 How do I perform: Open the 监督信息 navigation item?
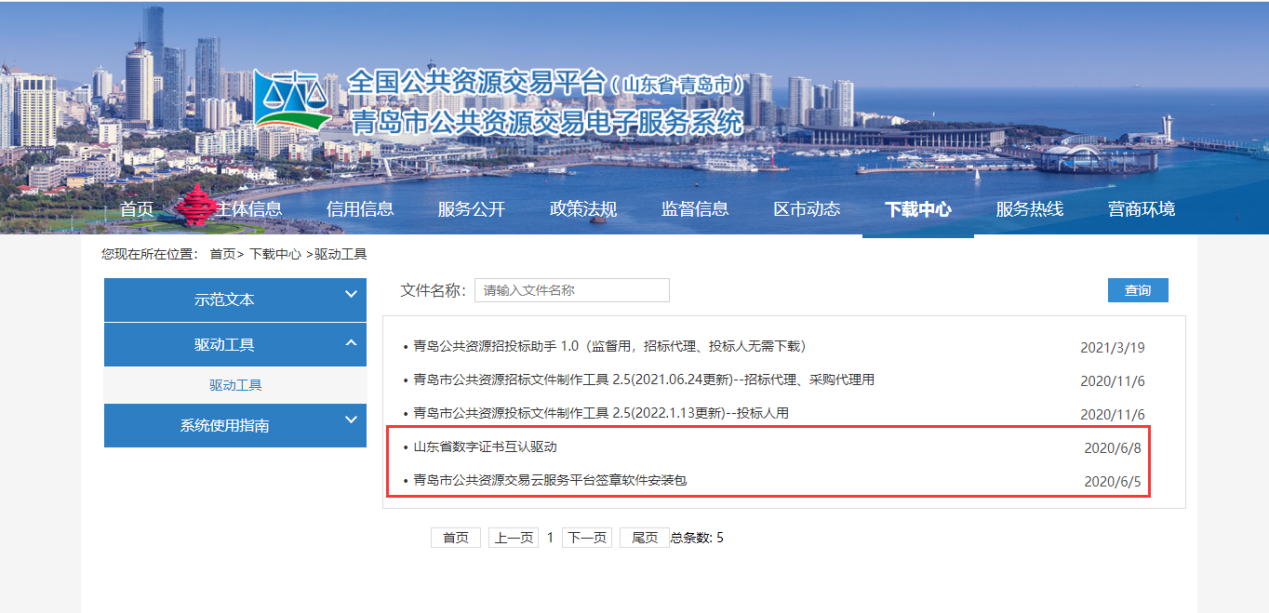point(695,209)
